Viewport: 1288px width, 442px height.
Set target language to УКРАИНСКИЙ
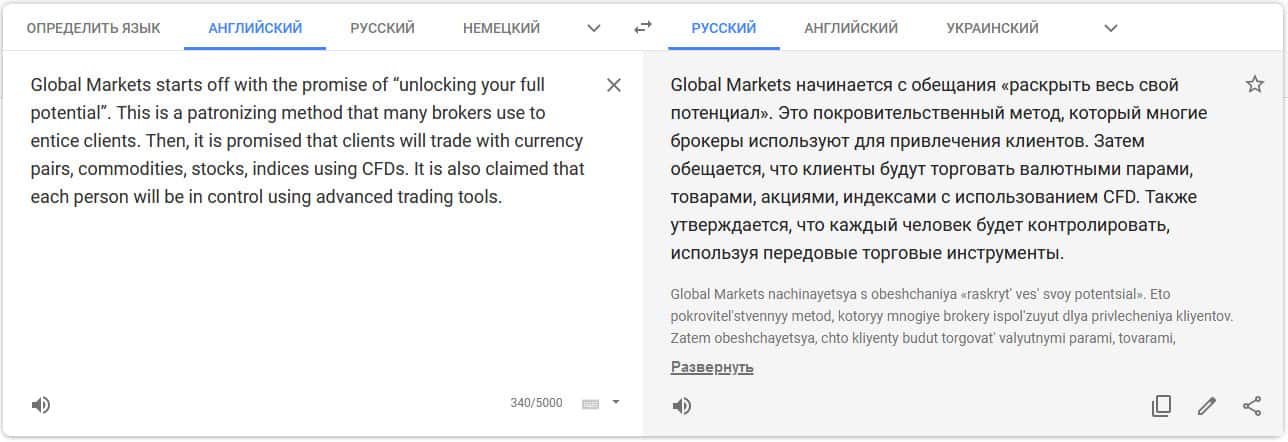(x=992, y=28)
